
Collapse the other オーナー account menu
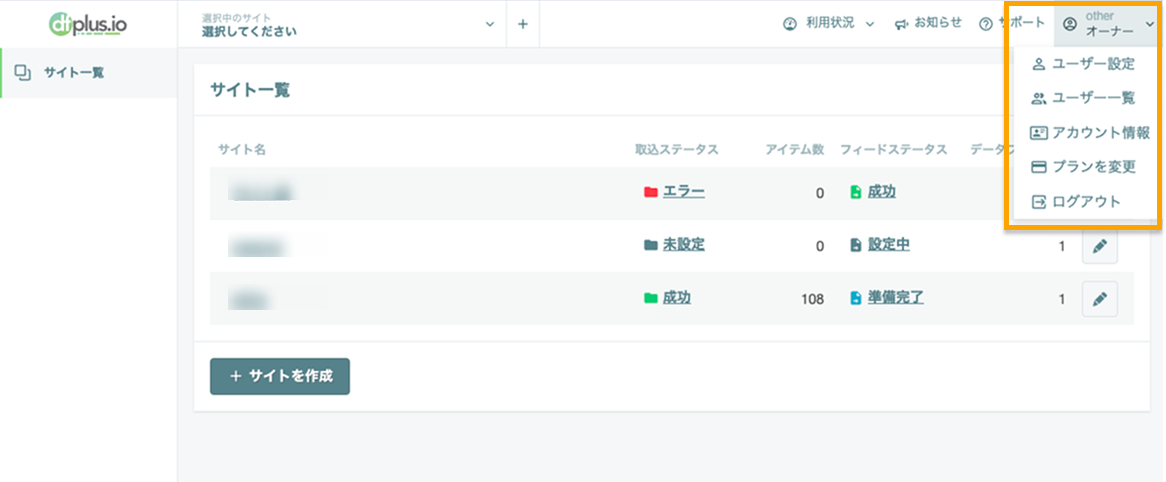pyautogui.click(x=1109, y=24)
